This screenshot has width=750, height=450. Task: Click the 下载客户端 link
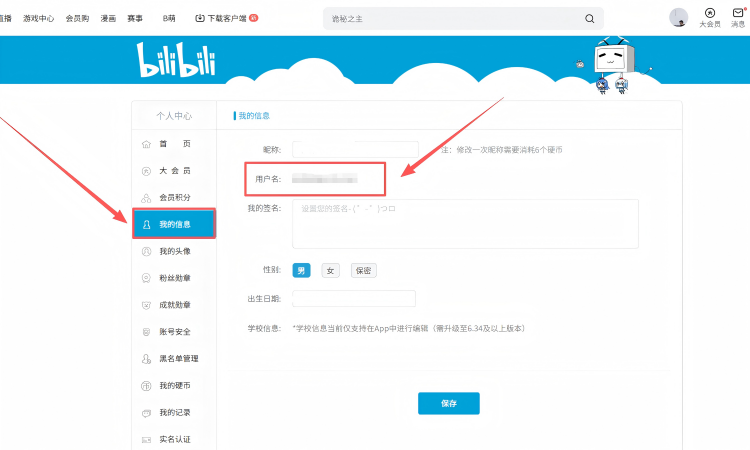click(x=227, y=18)
